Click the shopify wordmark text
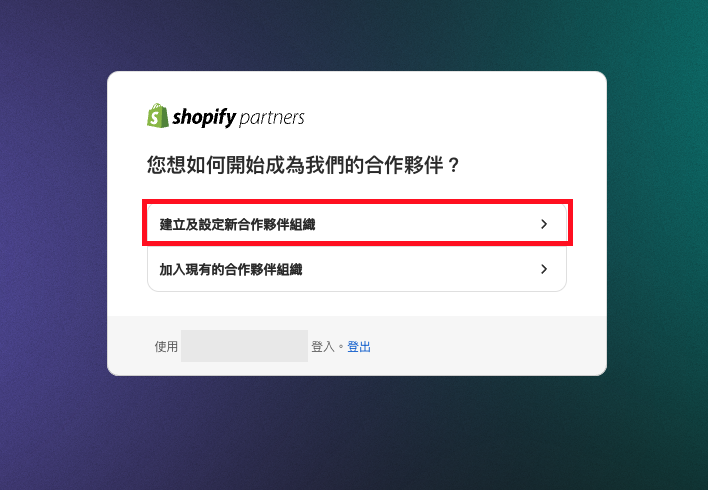Image resolution: width=708 pixels, height=490 pixels. point(204,117)
